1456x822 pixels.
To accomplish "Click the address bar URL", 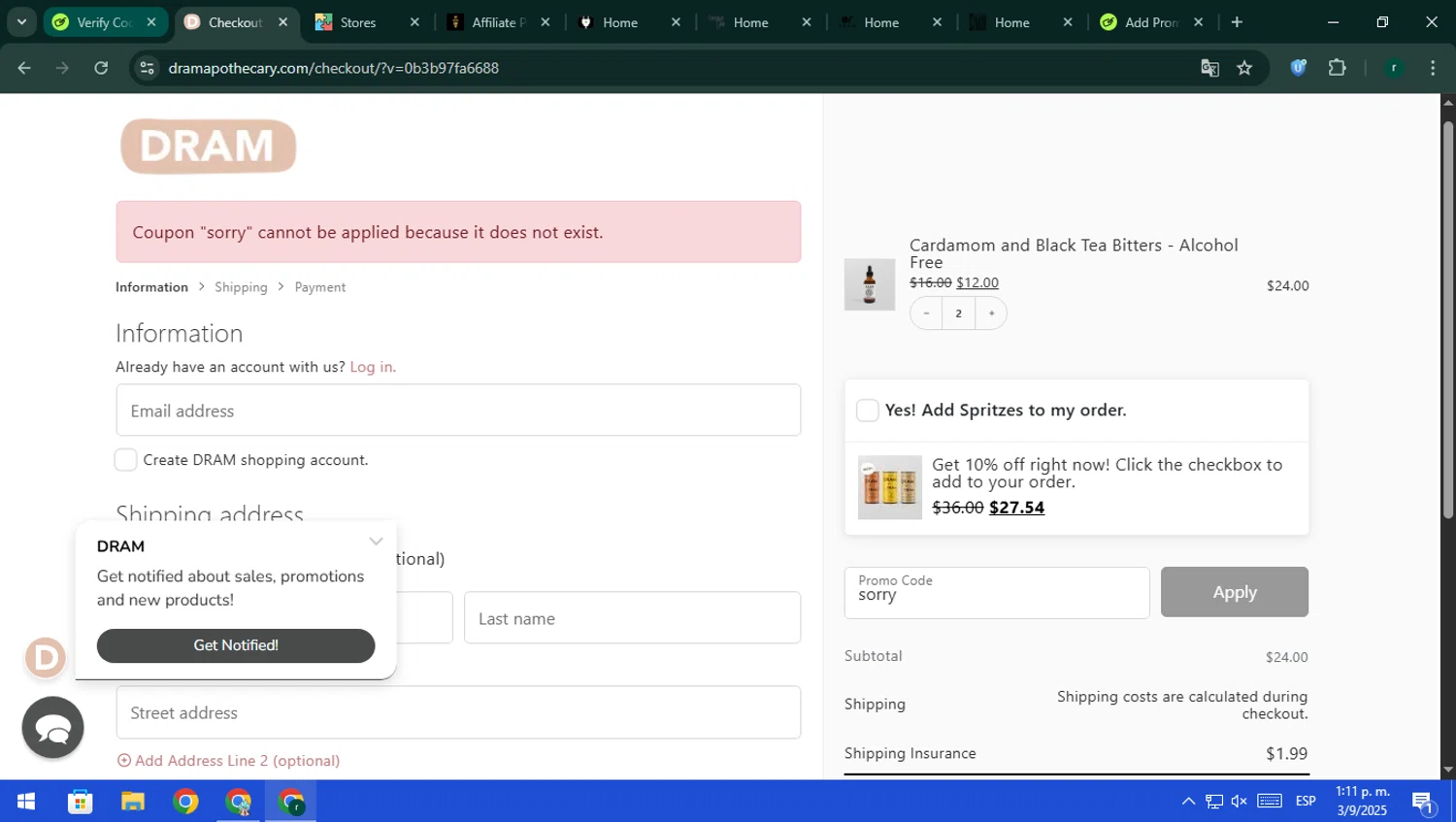I will (x=333, y=68).
